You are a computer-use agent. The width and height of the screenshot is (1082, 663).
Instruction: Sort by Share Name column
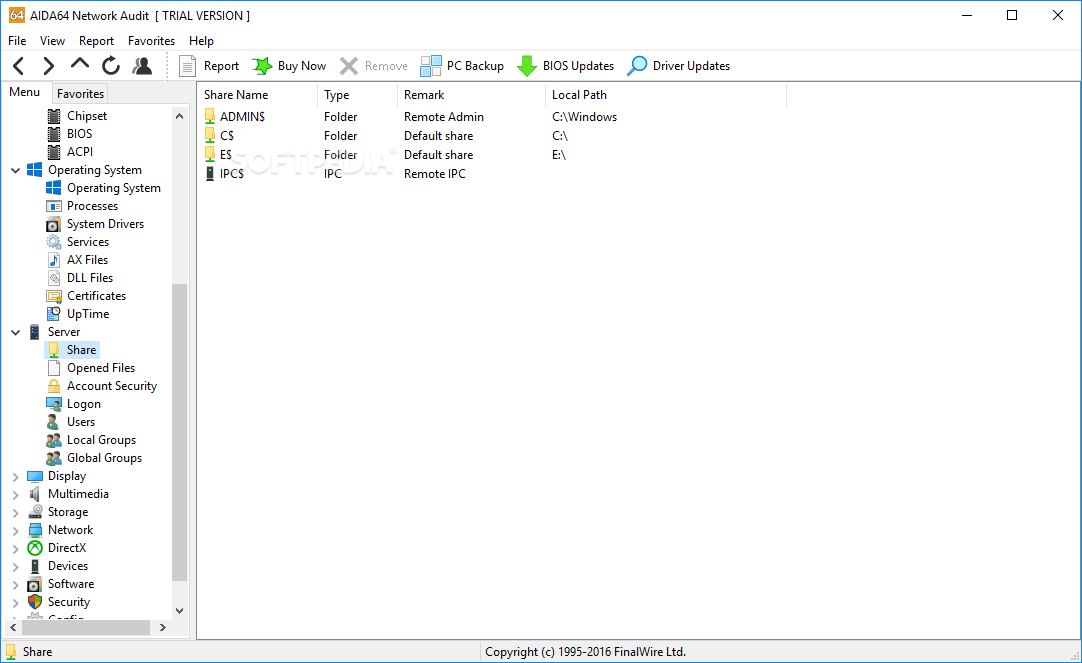point(257,95)
